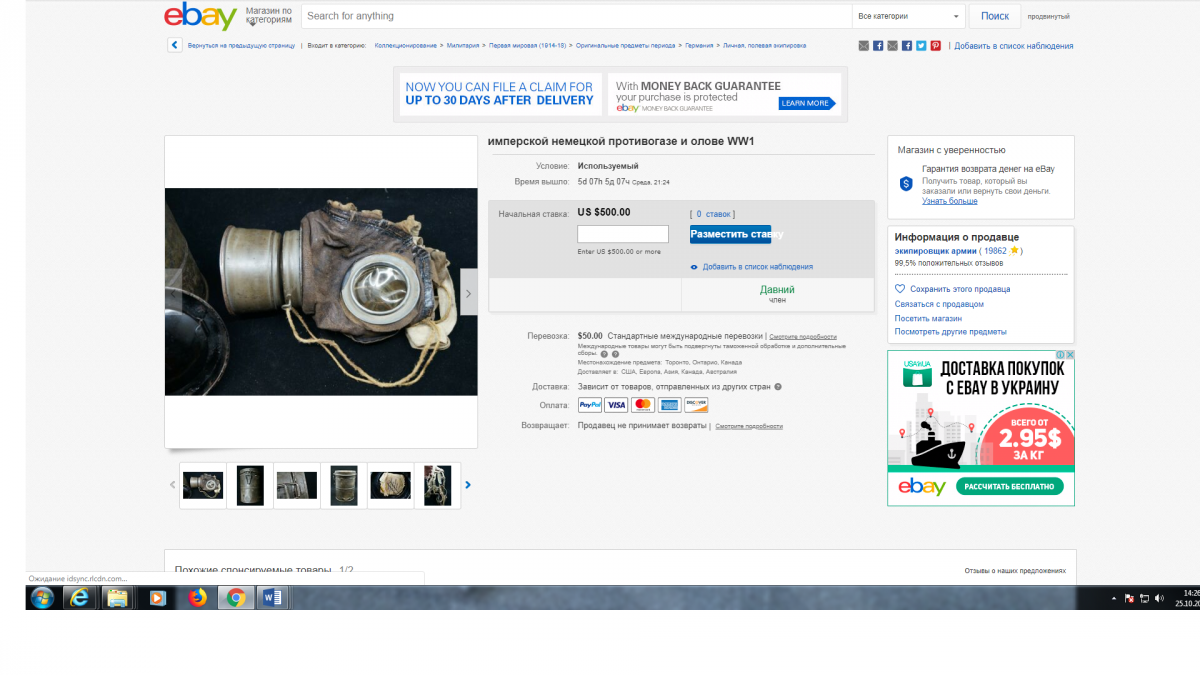
Task: Click the 'Разместить ставку' bid button
Action: 731,234
